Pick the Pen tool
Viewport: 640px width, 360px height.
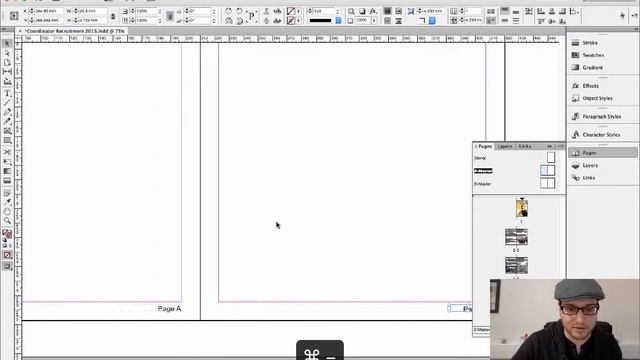coord(7,112)
